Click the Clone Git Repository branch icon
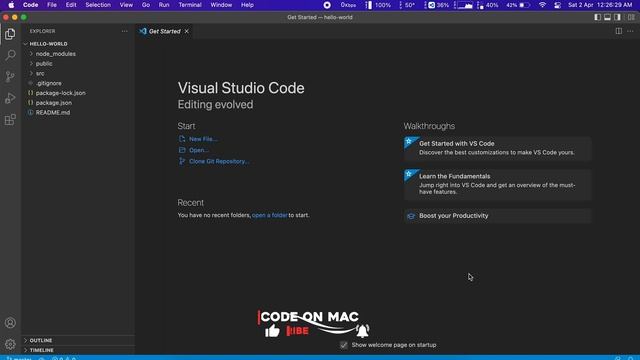This screenshot has width=640, height=360. click(182, 162)
